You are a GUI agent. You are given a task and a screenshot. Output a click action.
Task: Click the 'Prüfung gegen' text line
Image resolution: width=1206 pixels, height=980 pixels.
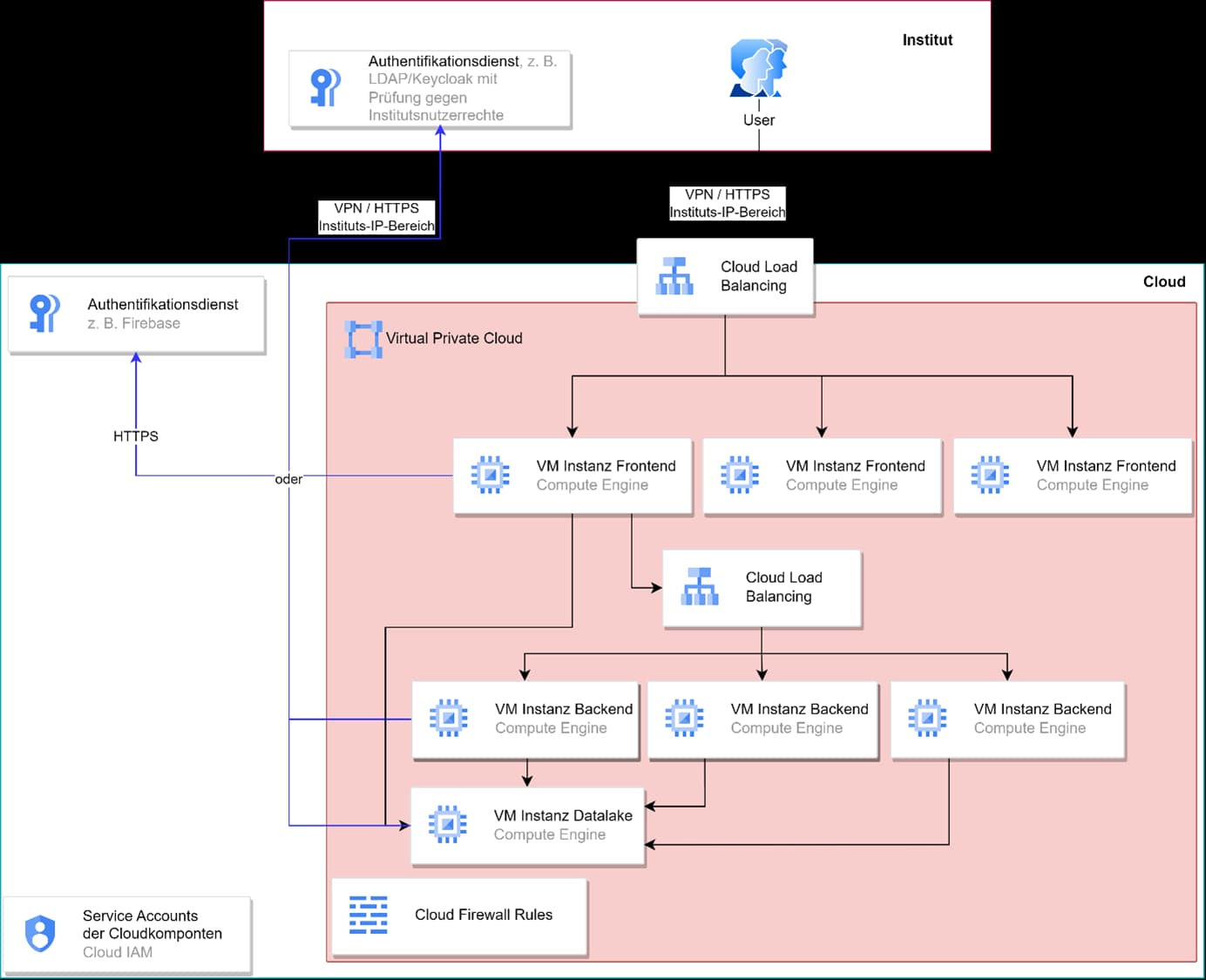pos(417,98)
